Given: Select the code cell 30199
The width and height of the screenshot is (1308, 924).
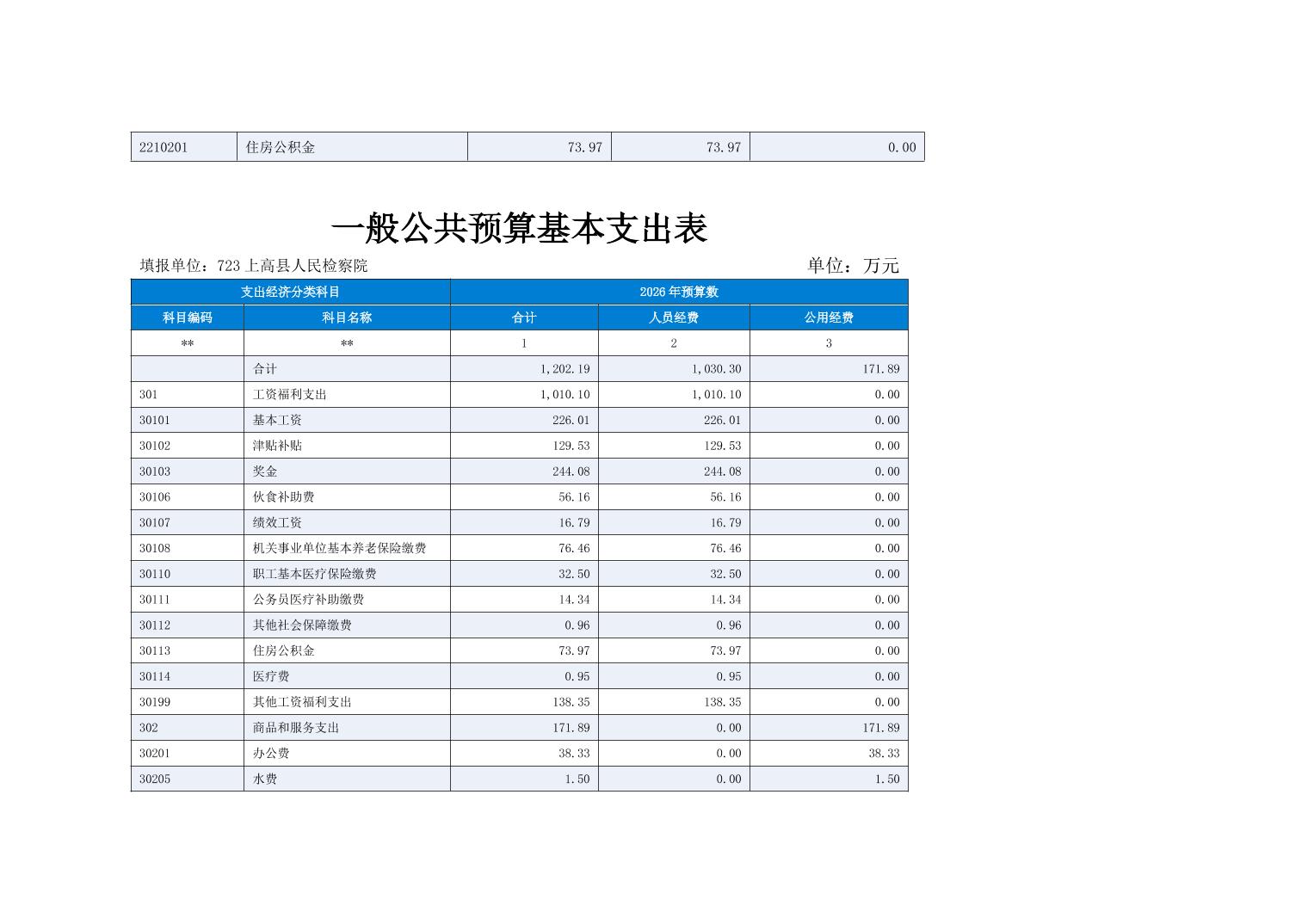Looking at the screenshot, I should tap(155, 702).
